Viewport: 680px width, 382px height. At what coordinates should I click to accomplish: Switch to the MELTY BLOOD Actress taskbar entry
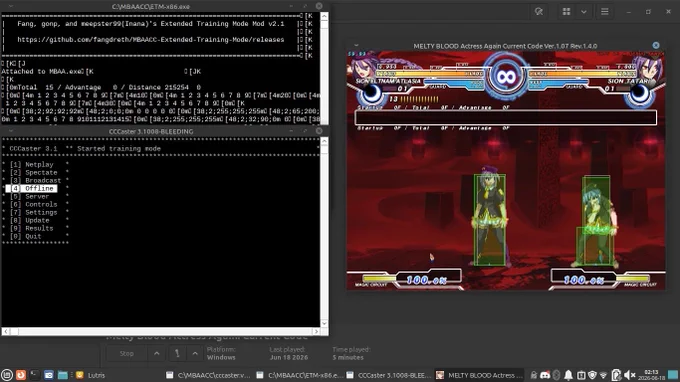[479, 375]
